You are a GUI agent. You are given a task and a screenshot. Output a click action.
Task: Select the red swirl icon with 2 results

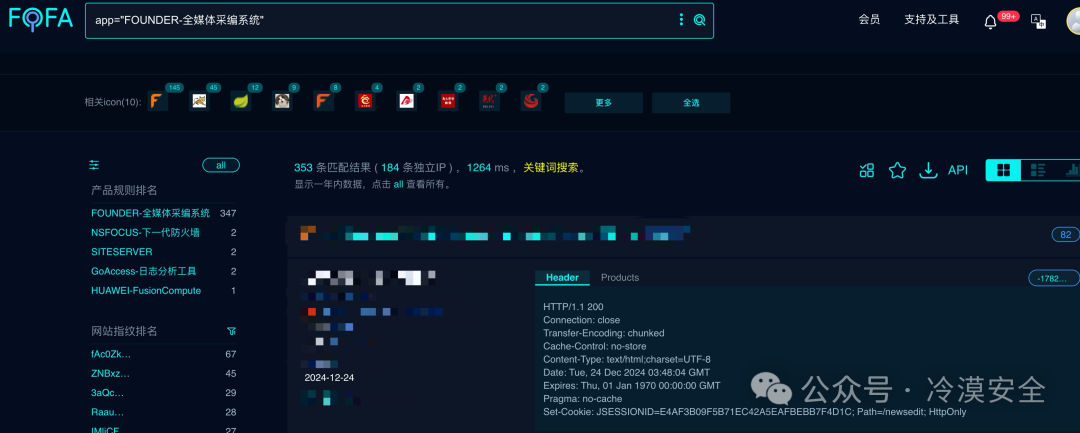530,101
